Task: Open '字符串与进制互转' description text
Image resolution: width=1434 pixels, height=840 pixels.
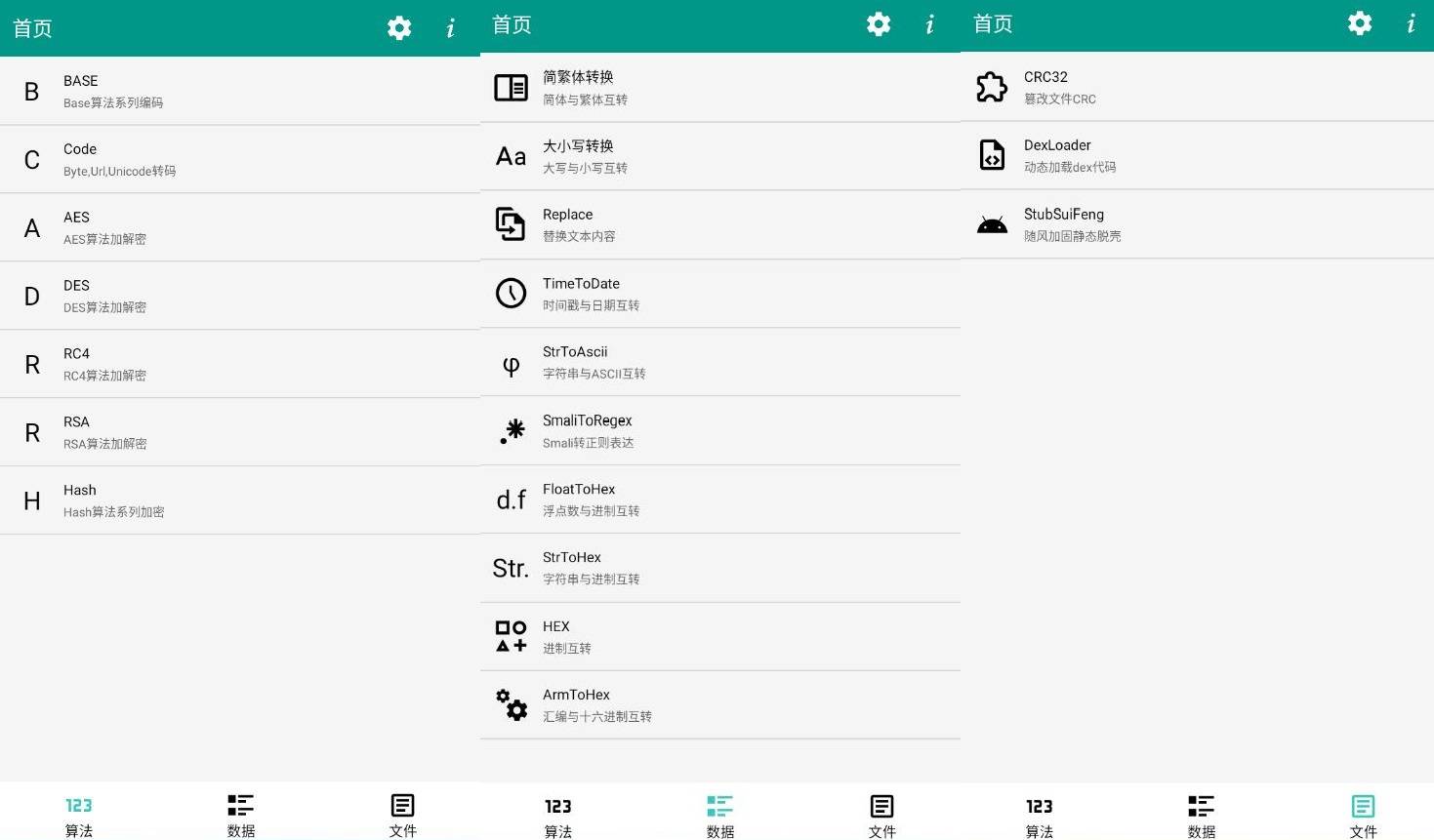Action: point(591,580)
